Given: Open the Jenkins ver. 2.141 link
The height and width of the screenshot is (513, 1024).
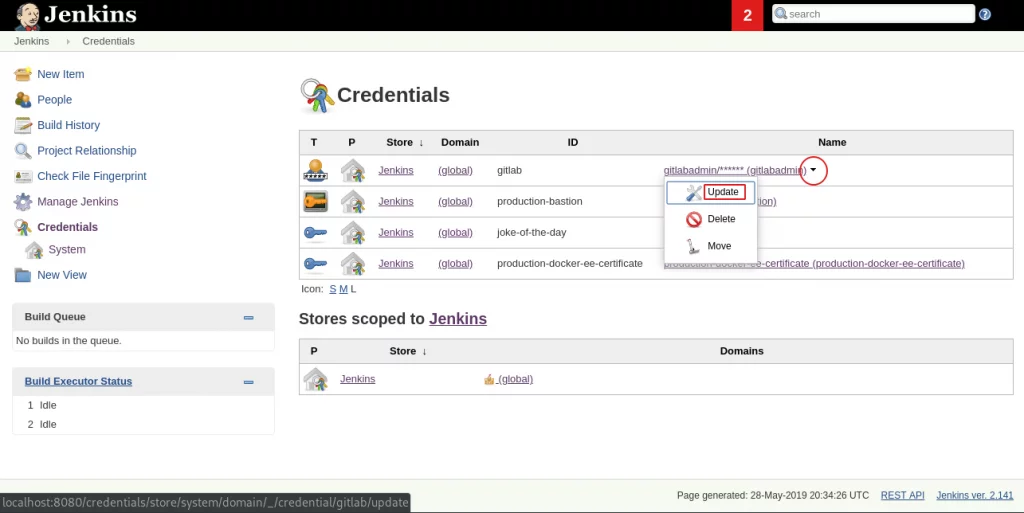Looking at the screenshot, I should point(975,495).
